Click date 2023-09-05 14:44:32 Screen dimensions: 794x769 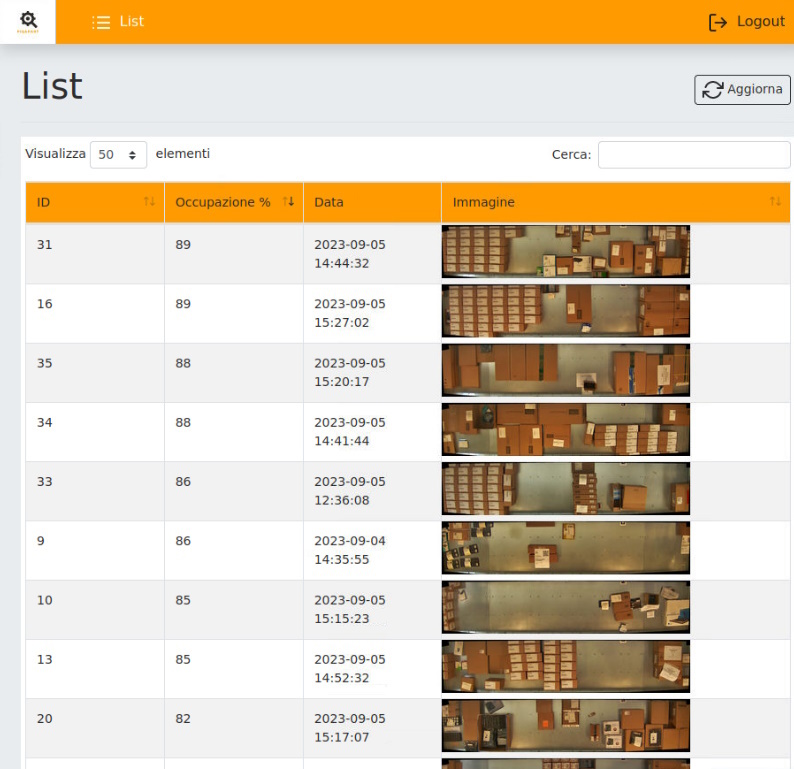(x=350, y=254)
